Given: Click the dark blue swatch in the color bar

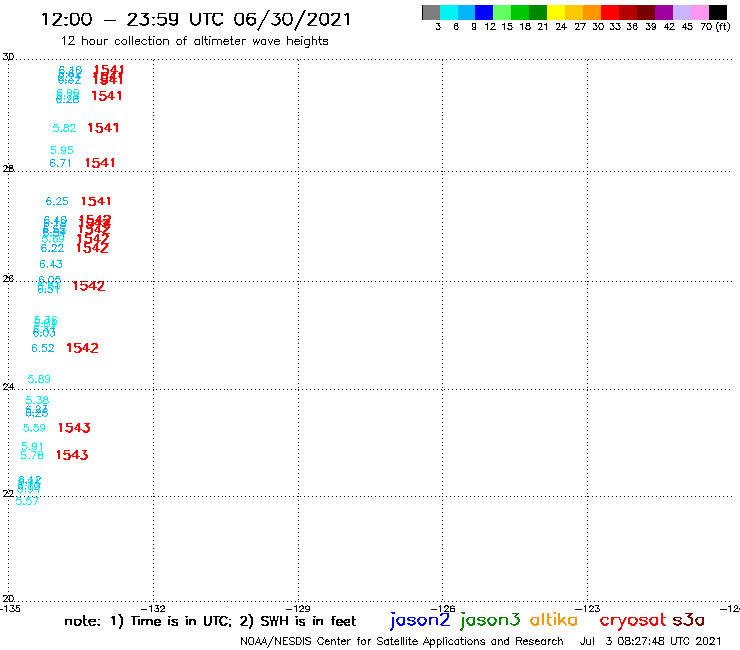Looking at the screenshot, I should [x=484, y=12].
